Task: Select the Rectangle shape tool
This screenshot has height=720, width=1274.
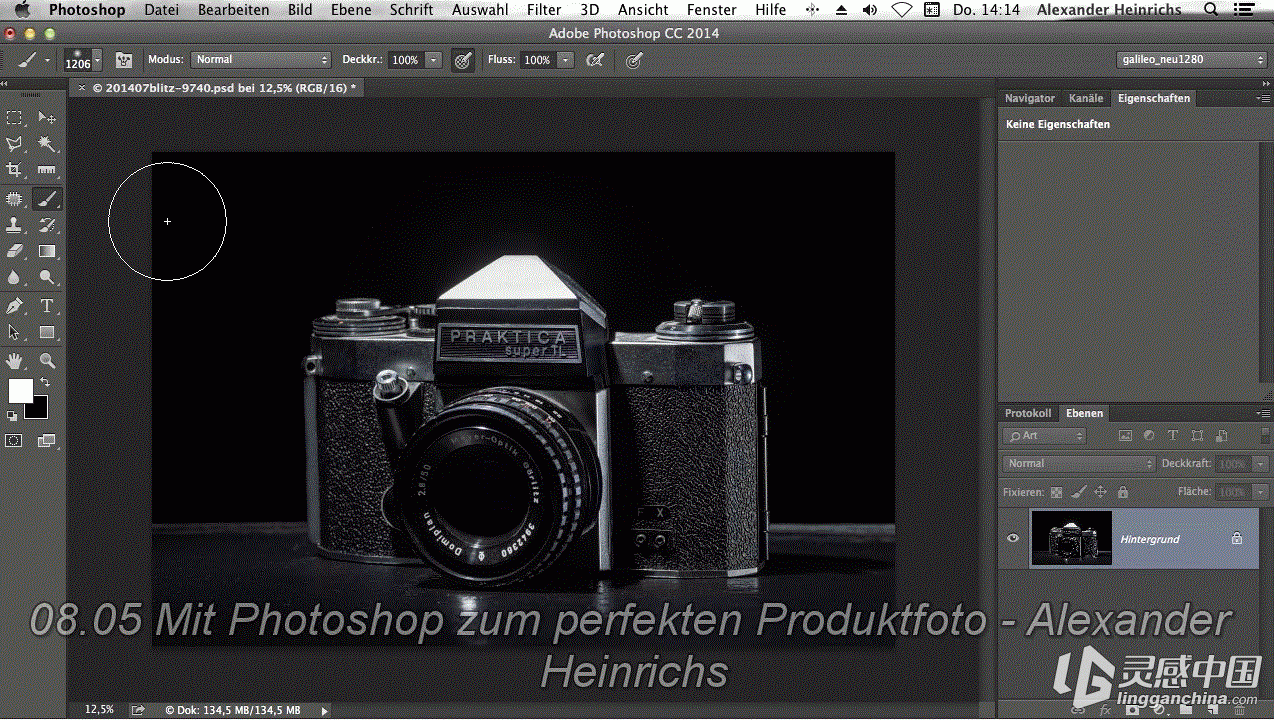Action: (47, 332)
